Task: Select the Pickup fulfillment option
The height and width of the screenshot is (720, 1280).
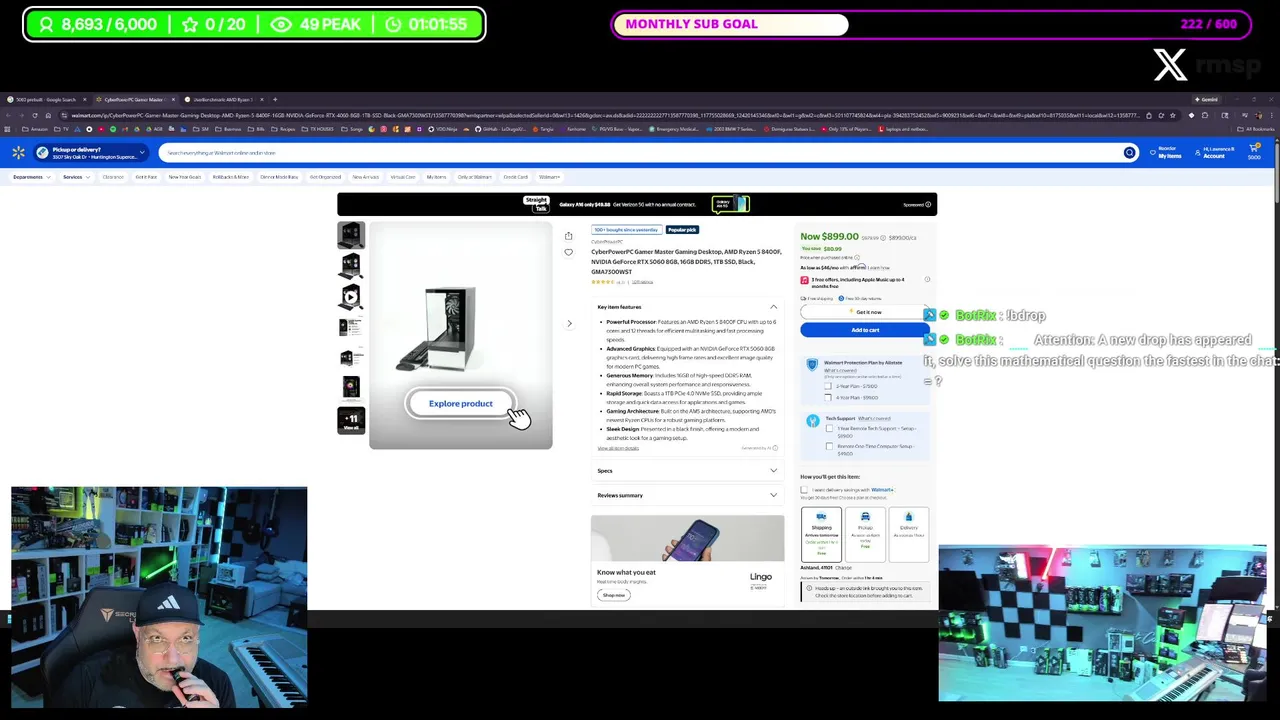Action: pyautogui.click(x=865, y=535)
